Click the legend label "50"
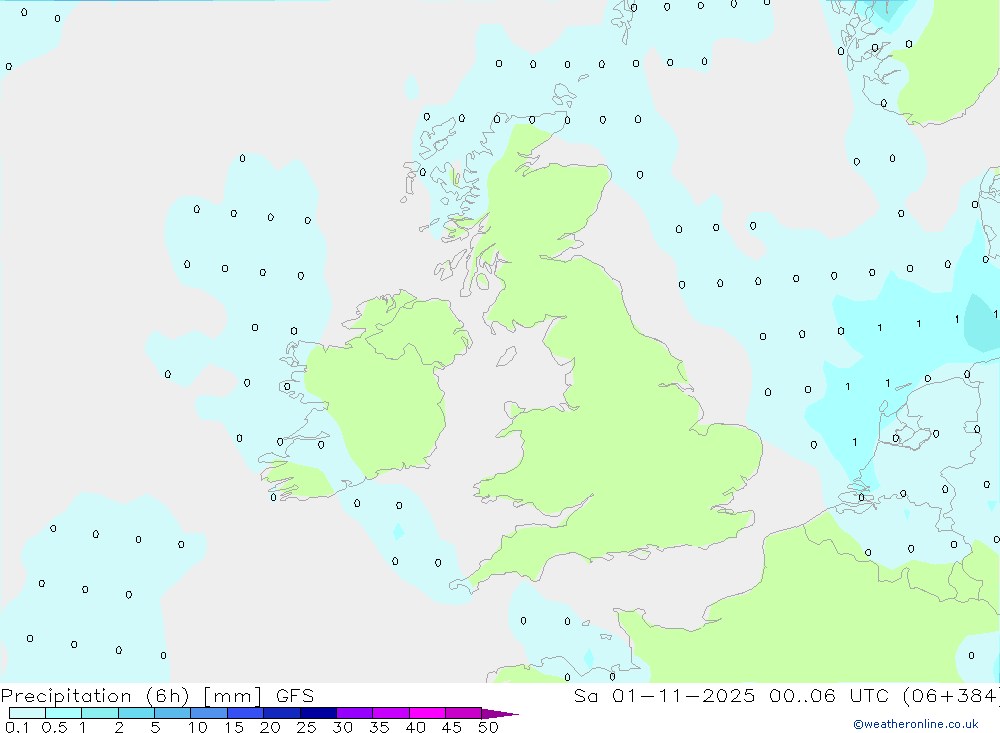Viewport: 1000px width, 733px height. pos(488,727)
